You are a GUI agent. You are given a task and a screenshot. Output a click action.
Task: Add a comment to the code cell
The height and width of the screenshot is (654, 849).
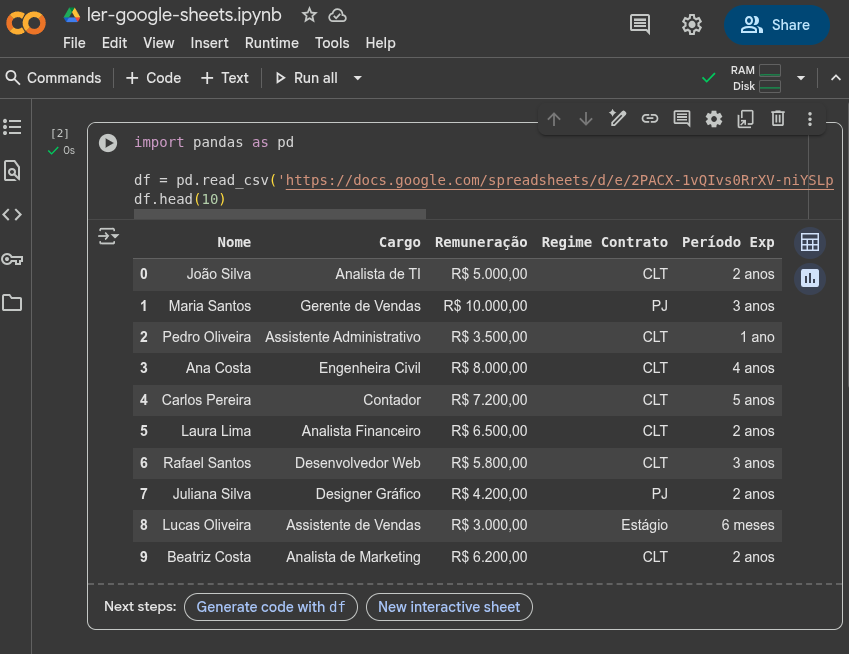(682, 118)
